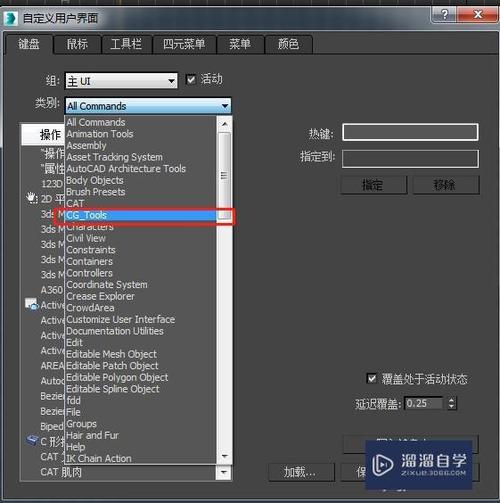Choose Coordinate System category
The height and width of the screenshot is (503, 500).
tap(107, 285)
